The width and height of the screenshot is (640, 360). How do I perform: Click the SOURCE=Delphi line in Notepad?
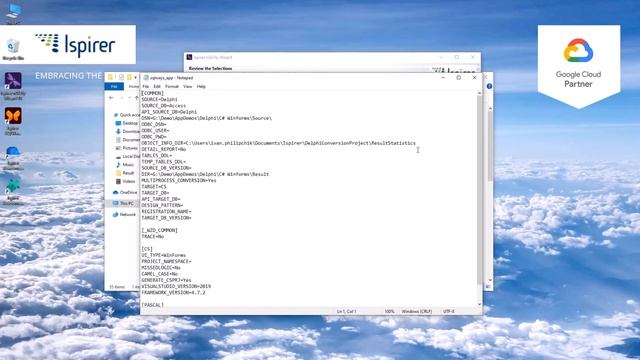pos(159,100)
